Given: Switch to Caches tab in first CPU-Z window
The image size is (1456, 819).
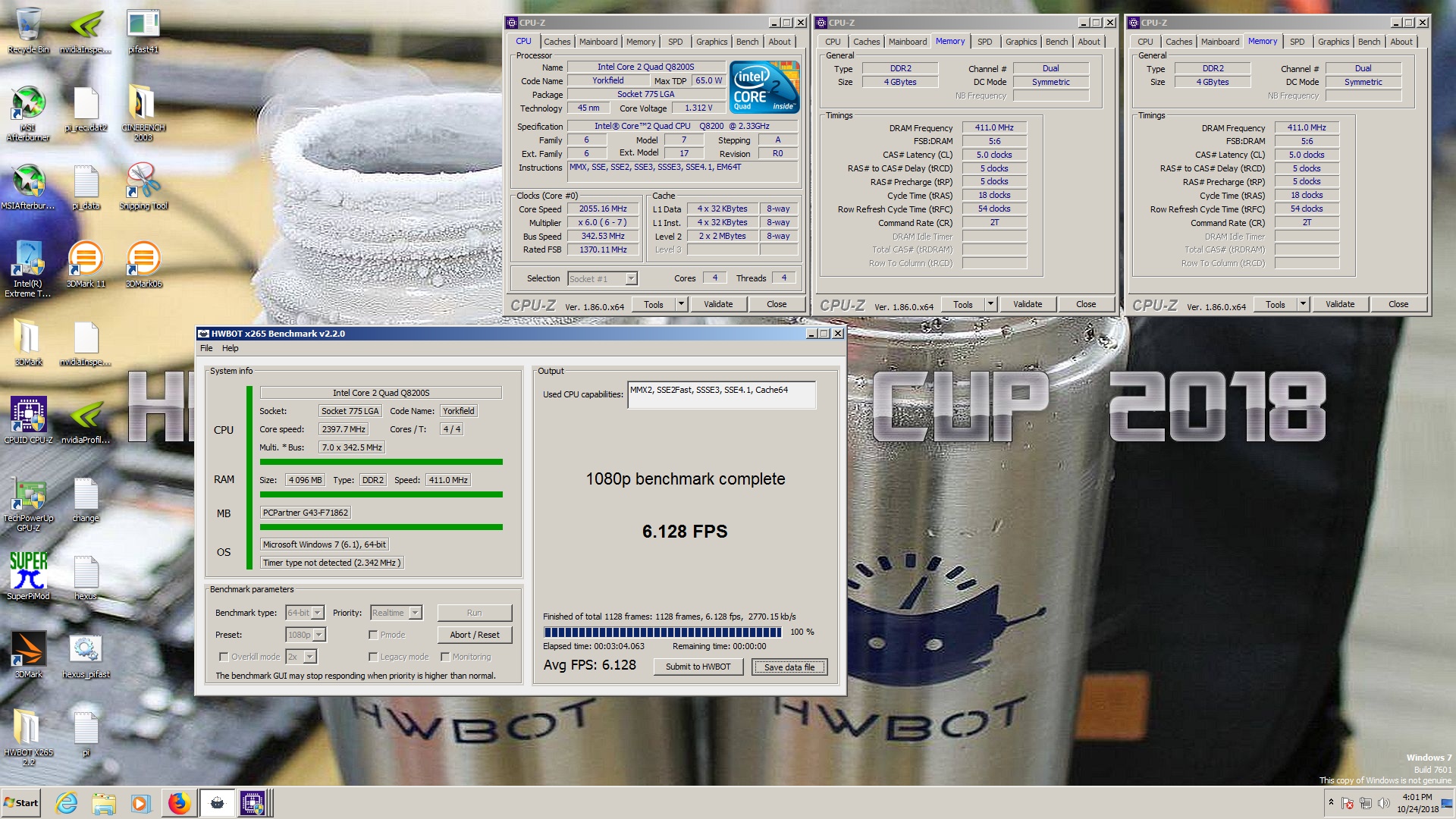Looking at the screenshot, I should [557, 42].
